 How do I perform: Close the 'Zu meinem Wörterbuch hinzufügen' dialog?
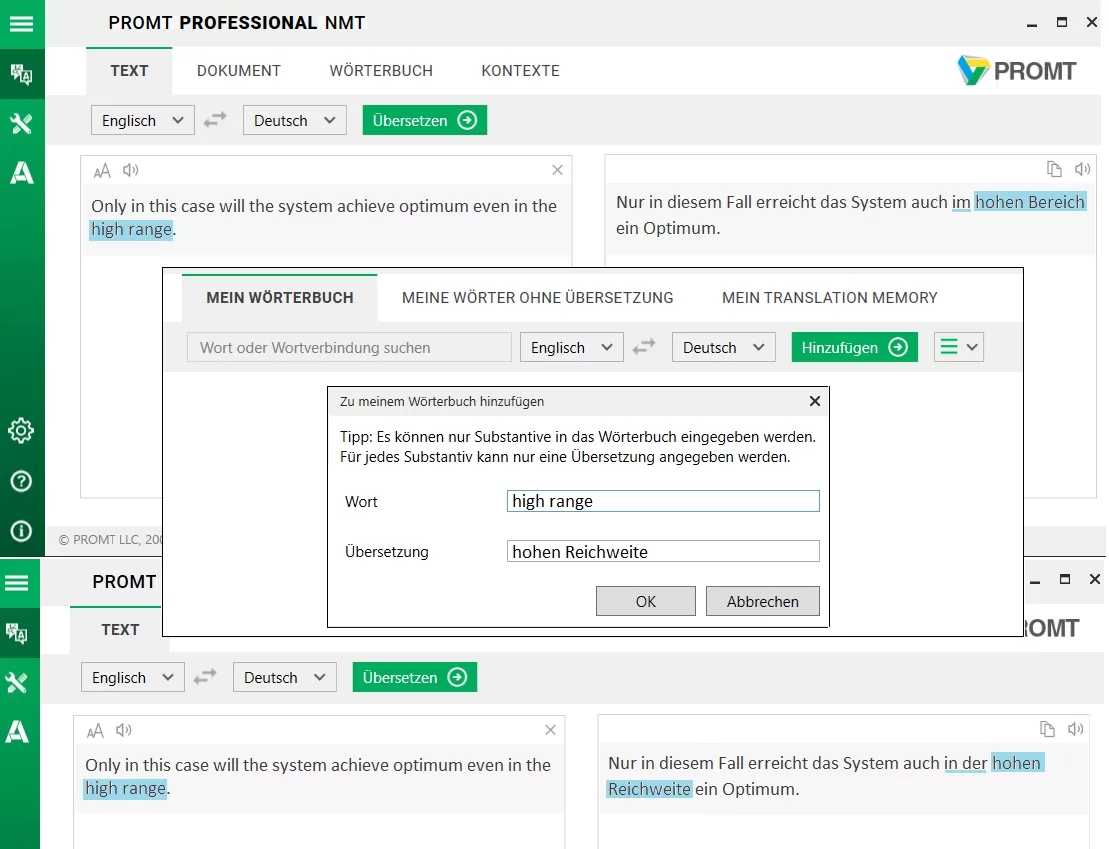click(x=815, y=401)
